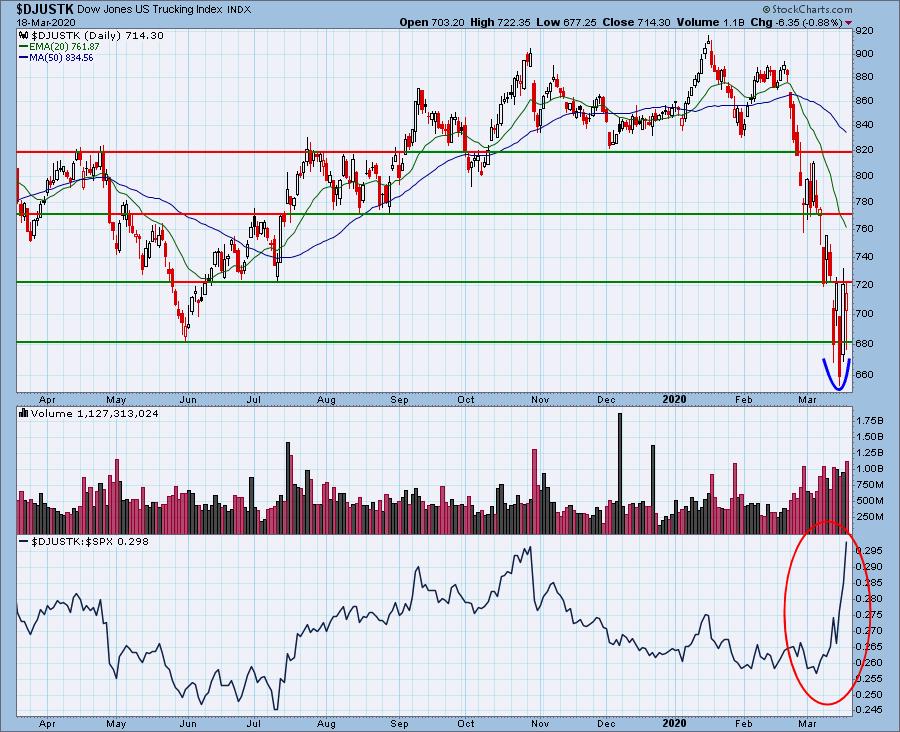The height and width of the screenshot is (732, 900).
Task: Click the Open 703.20 value
Action: [431, 22]
